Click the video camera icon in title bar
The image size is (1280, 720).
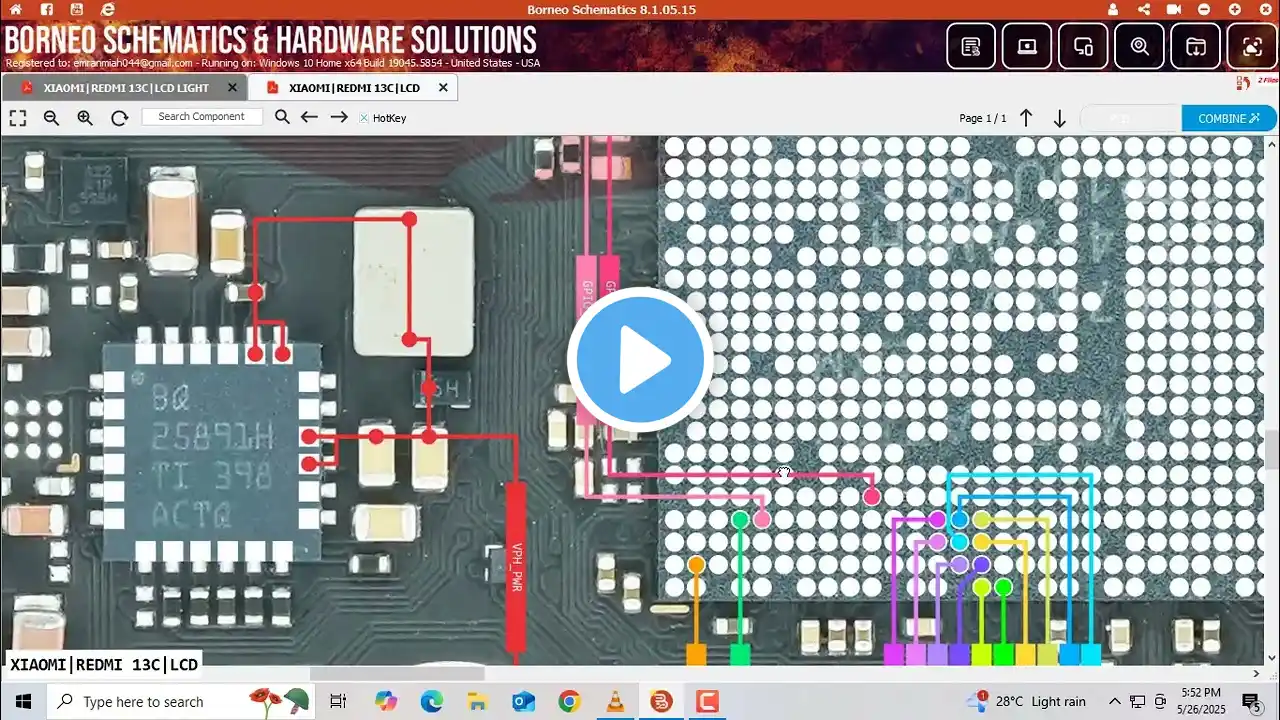coord(1174,9)
